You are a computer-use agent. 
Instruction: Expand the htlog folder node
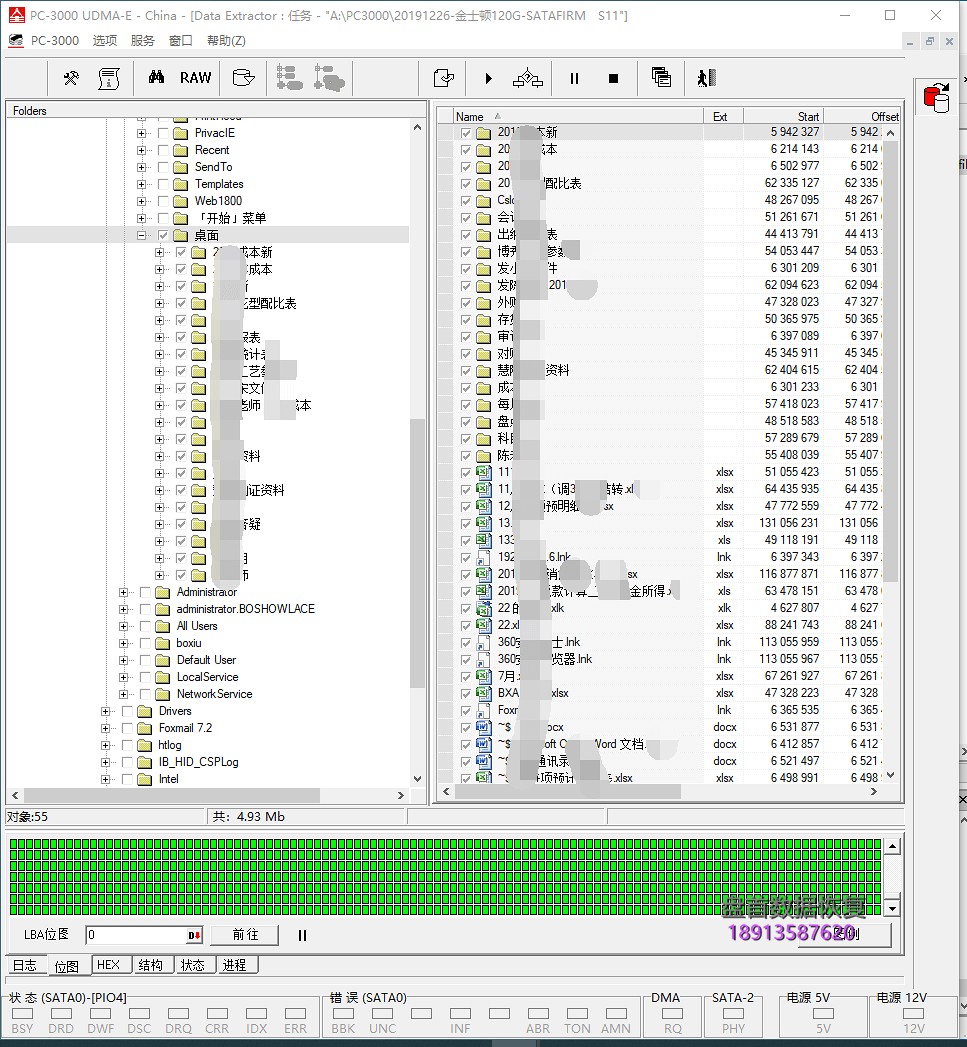106,746
